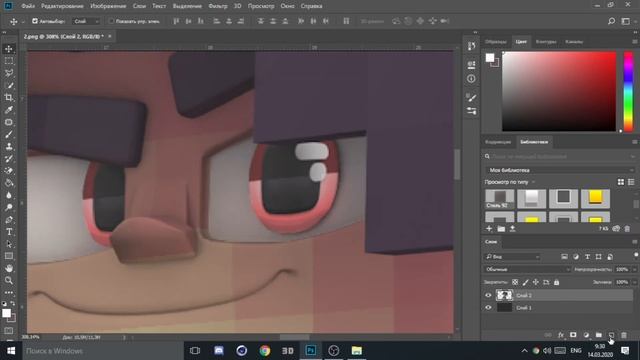Switch to the Коррекция tab
The width and height of the screenshot is (640, 360).
pyautogui.click(x=498, y=142)
